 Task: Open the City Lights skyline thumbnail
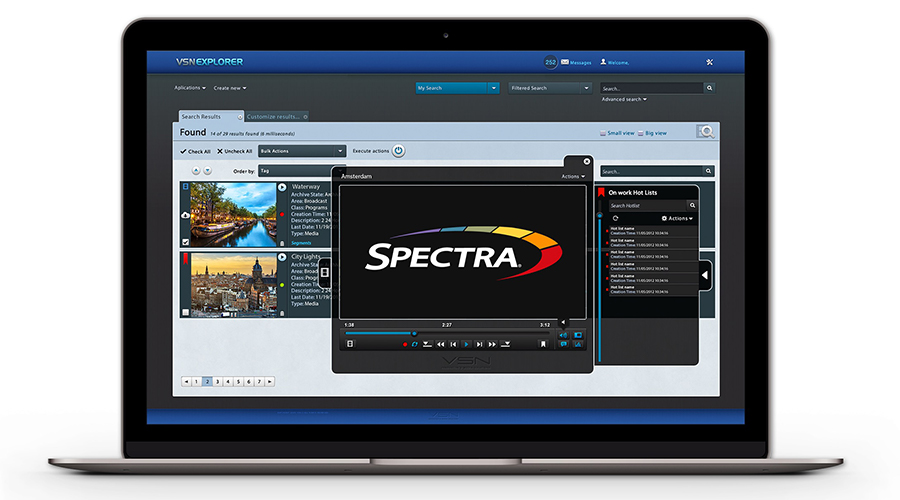coord(234,285)
